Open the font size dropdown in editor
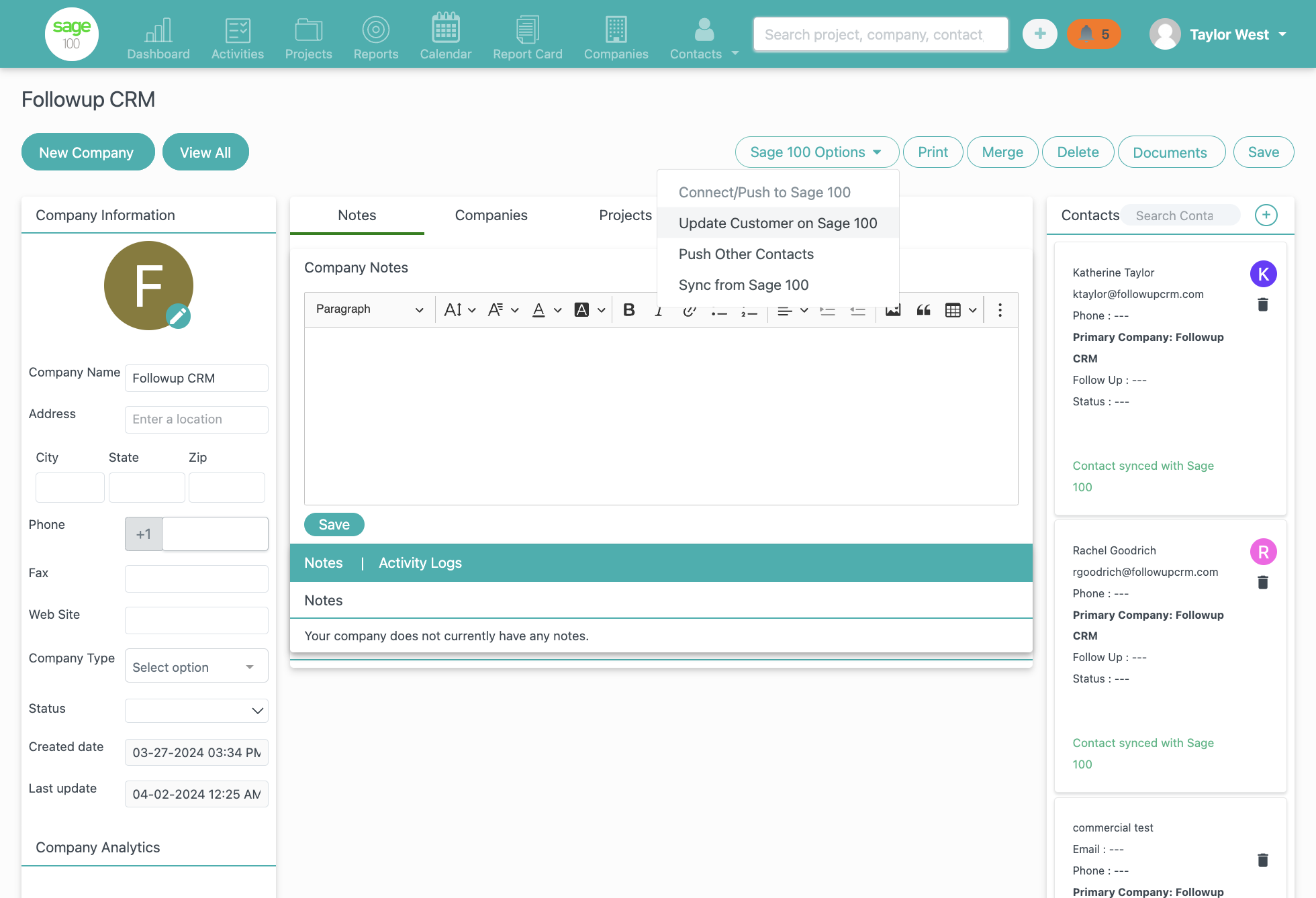The width and height of the screenshot is (1316, 898). pos(460,309)
